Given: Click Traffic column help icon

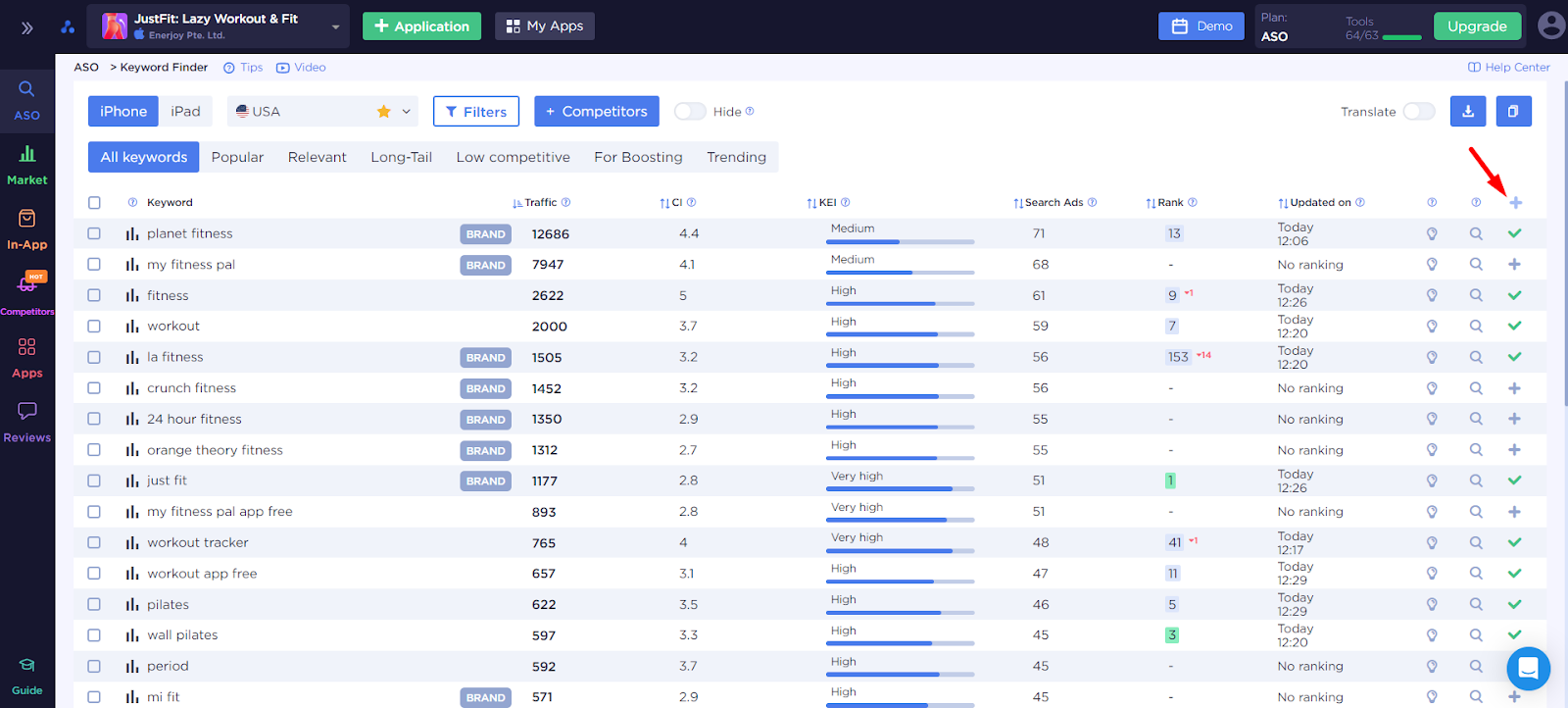Looking at the screenshot, I should (565, 202).
